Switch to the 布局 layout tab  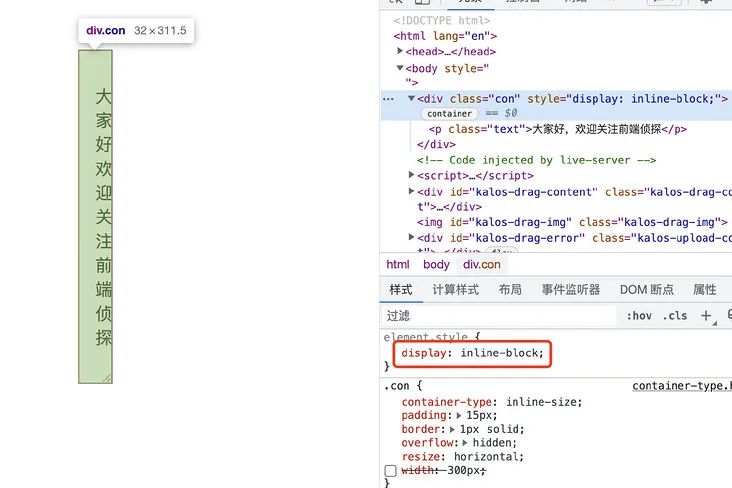coord(510,290)
